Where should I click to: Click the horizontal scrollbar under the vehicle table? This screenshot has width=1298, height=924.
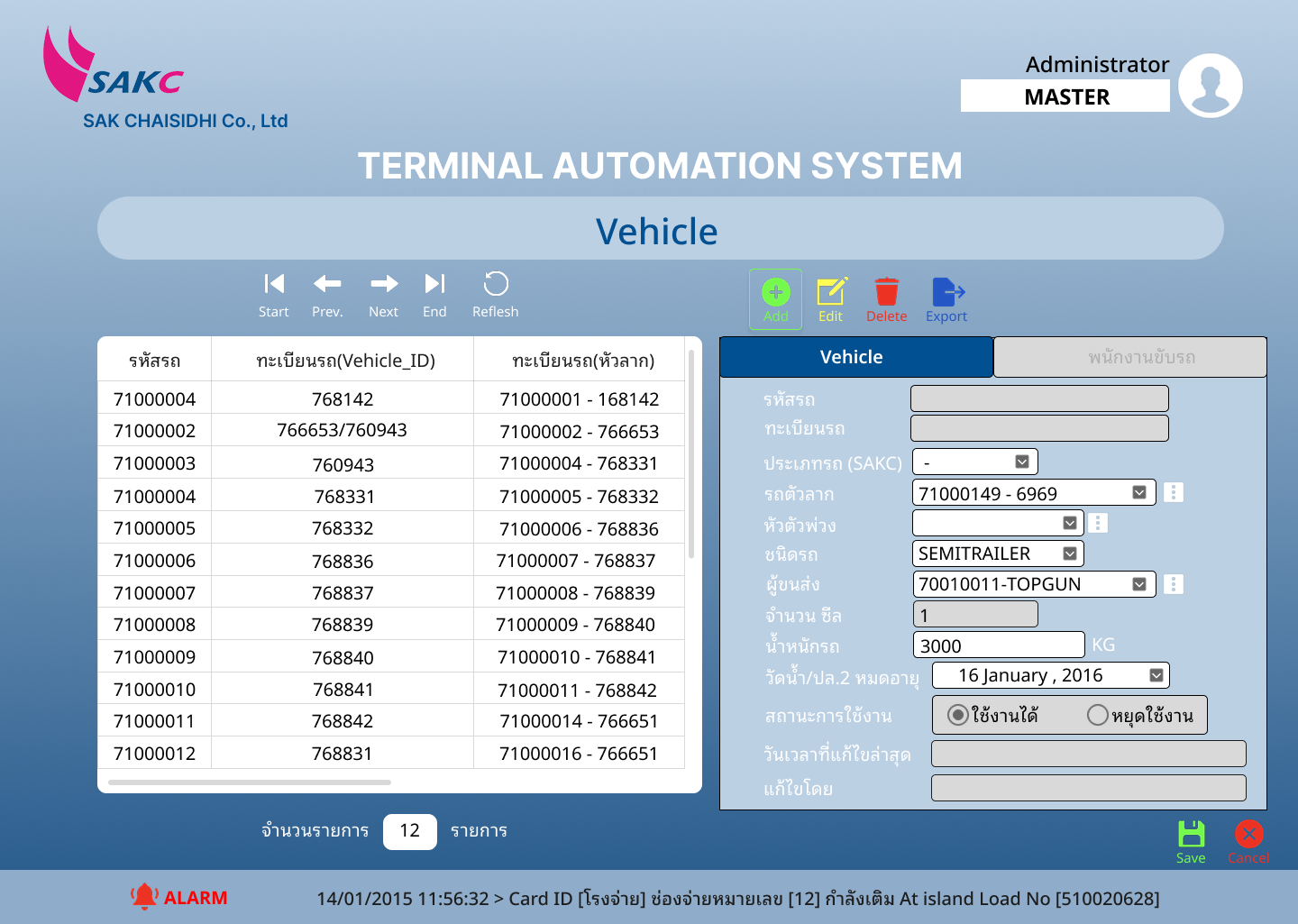coord(250,782)
